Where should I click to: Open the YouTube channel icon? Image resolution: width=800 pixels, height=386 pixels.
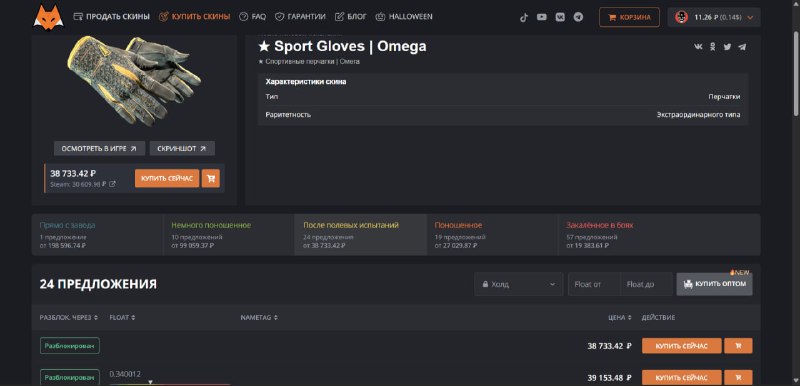542,17
